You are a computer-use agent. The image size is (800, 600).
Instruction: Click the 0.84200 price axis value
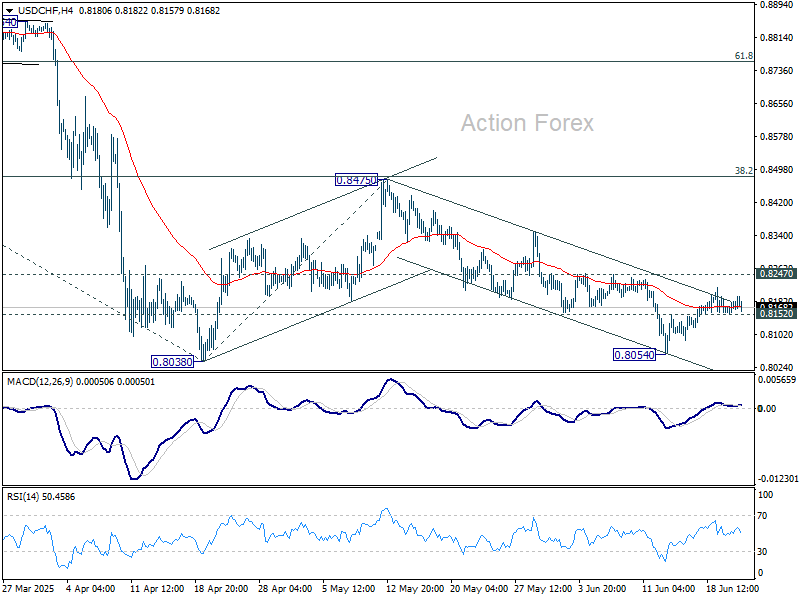click(x=777, y=203)
